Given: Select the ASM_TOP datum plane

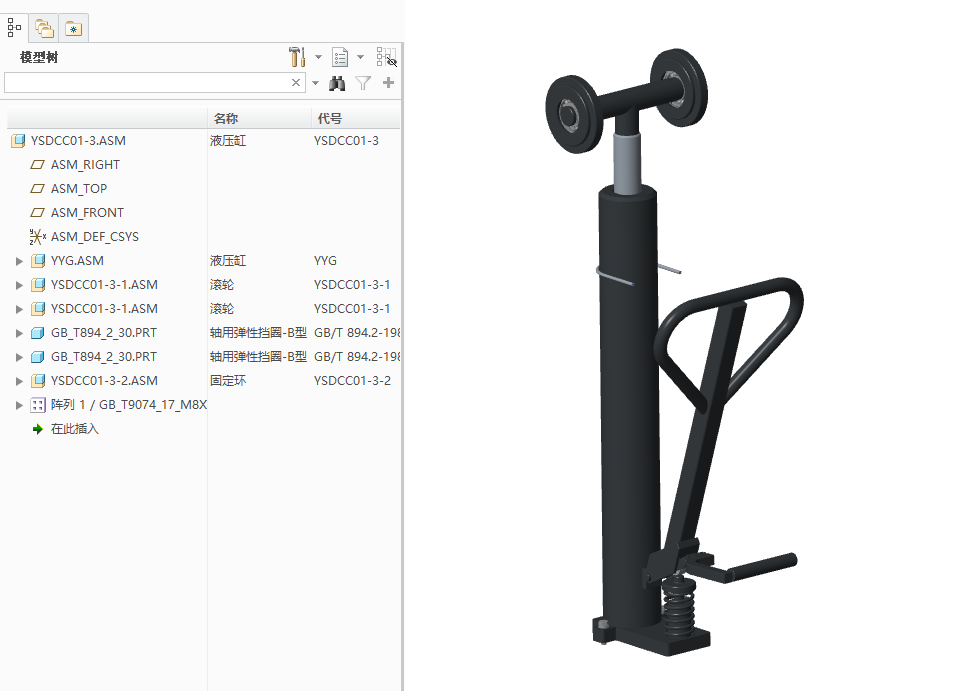Looking at the screenshot, I should (79, 189).
